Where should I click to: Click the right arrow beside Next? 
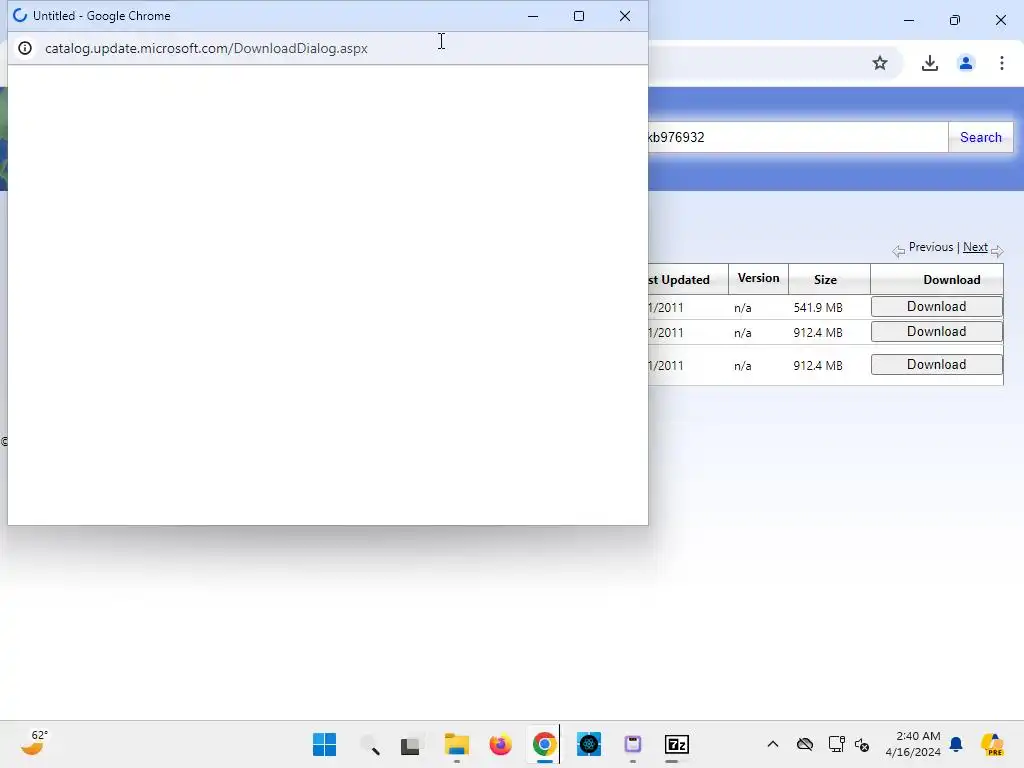pyautogui.click(x=997, y=251)
